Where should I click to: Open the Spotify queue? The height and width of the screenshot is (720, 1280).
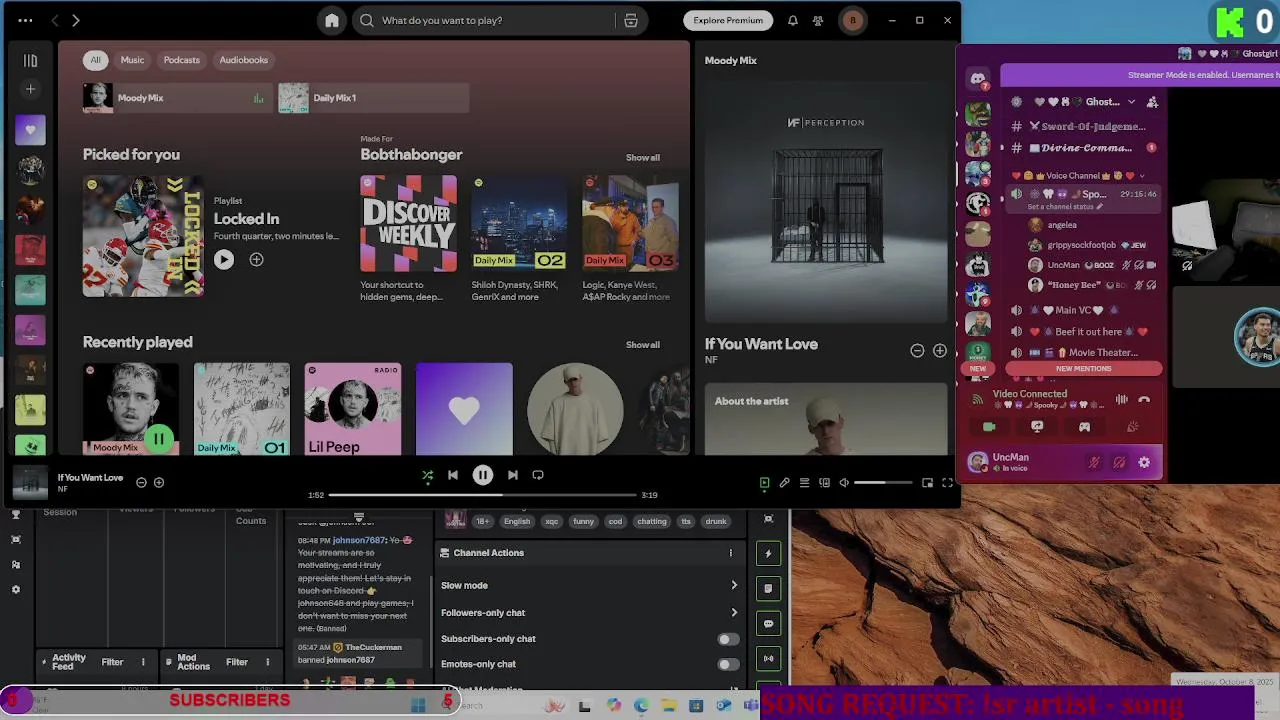[804, 483]
